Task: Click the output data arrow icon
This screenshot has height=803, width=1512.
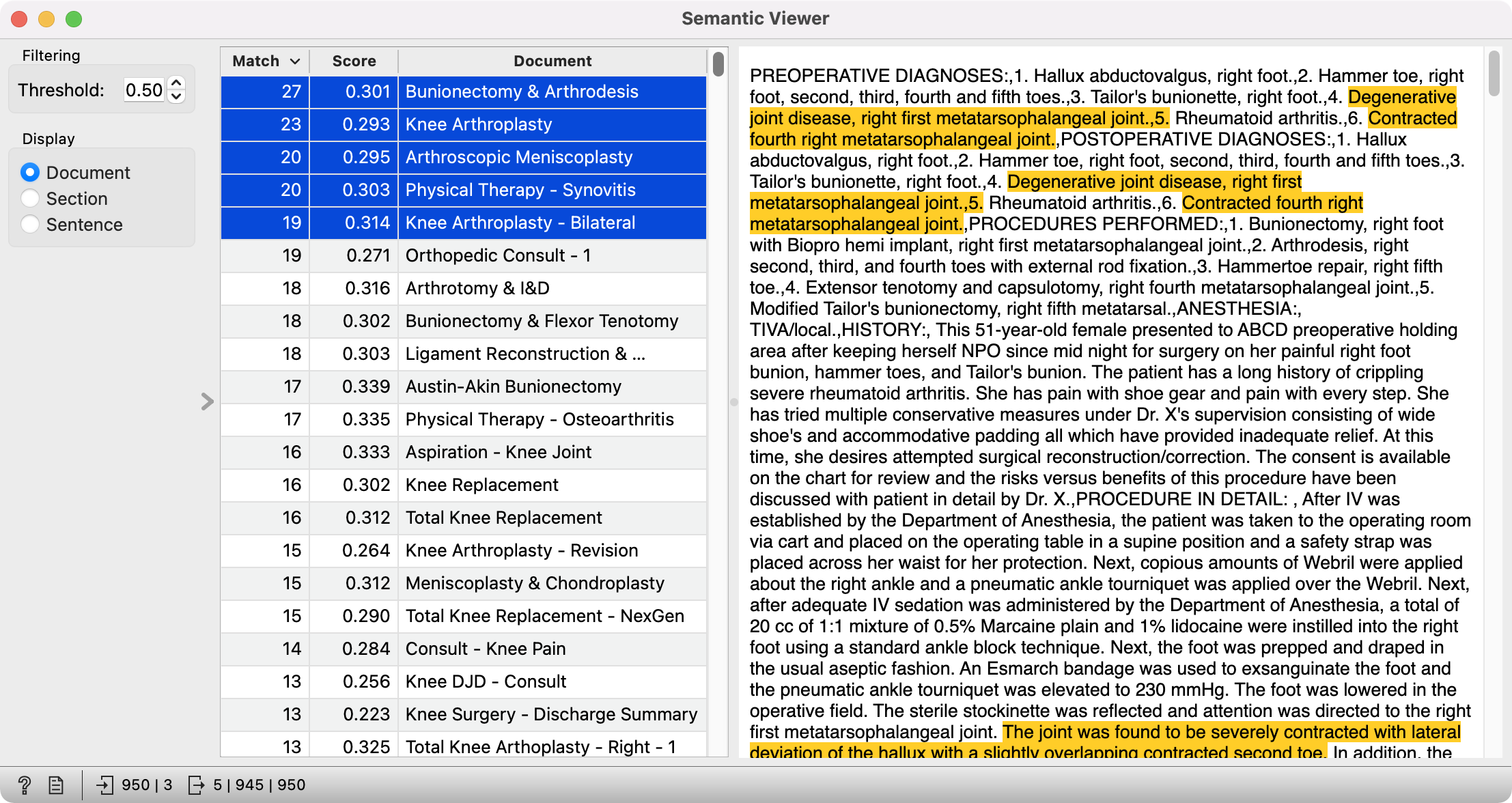Action: pyautogui.click(x=196, y=785)
